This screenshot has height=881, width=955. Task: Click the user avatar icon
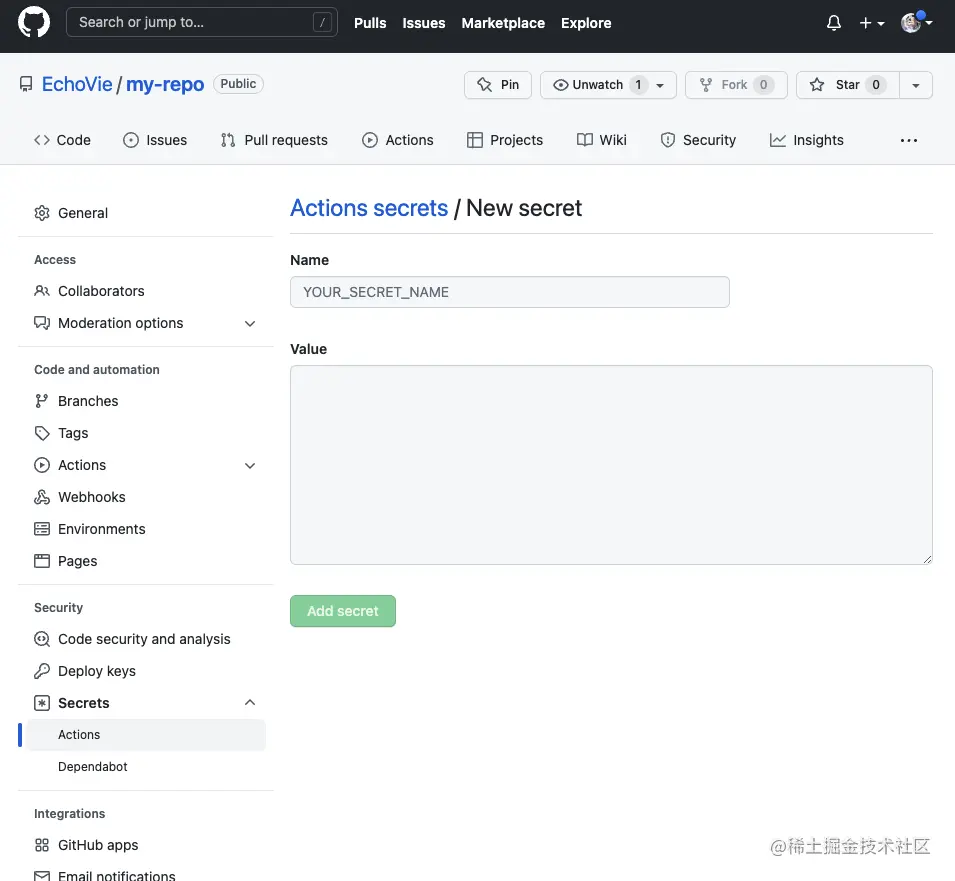(x=911, y=23)
